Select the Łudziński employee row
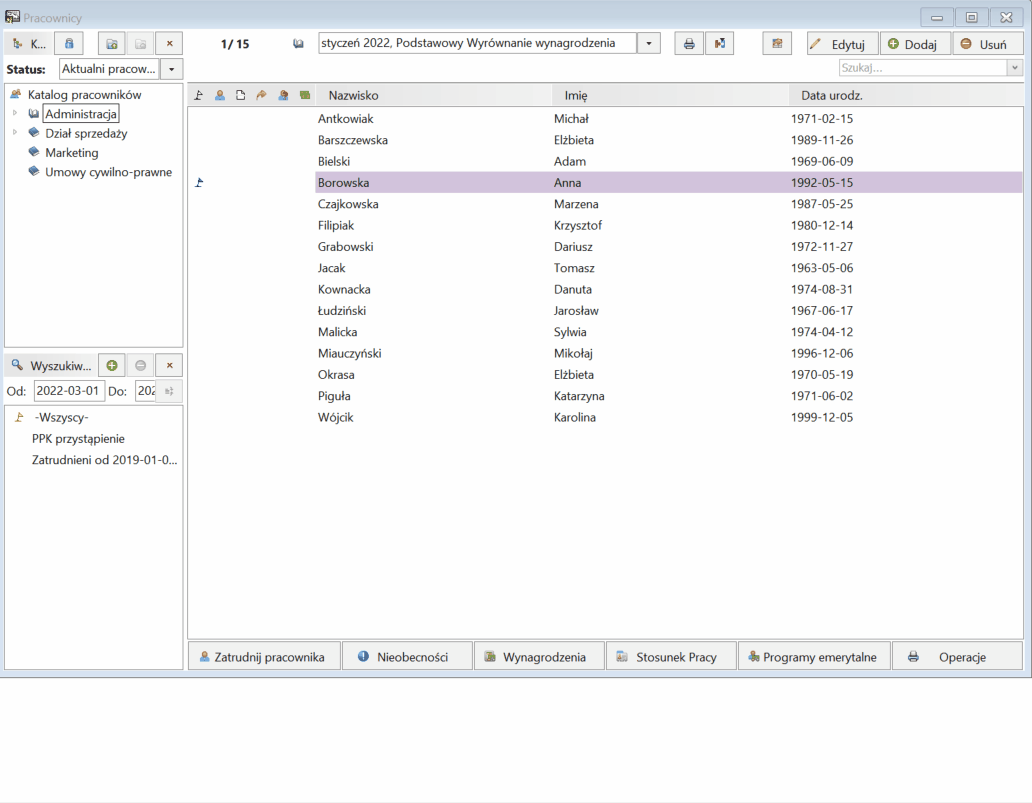Screen dimensions: 1032x803 pyautogui.click(x=605, y=310)
